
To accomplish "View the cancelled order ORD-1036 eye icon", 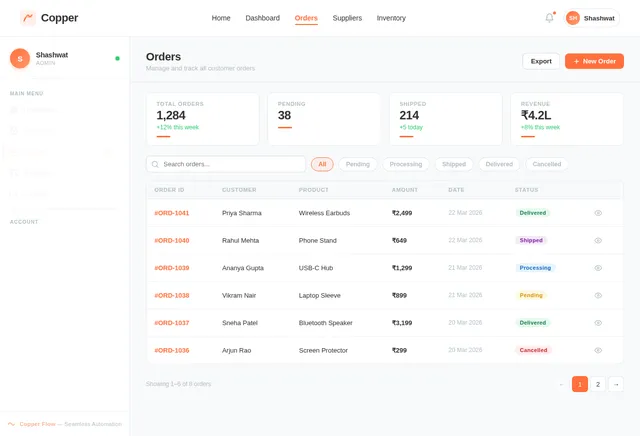I will [x=598, y=350].
